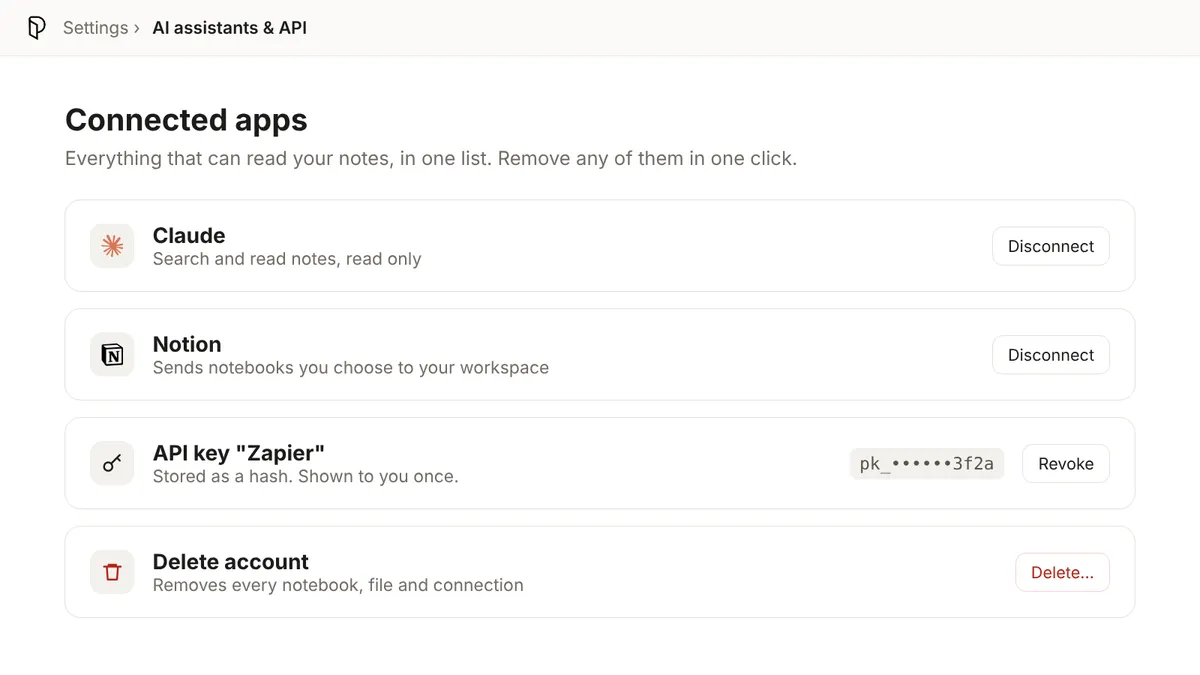The image size is (1200, 675).
Task: Click the key icon for API key Zapier
Action: [x=112, y=464]
